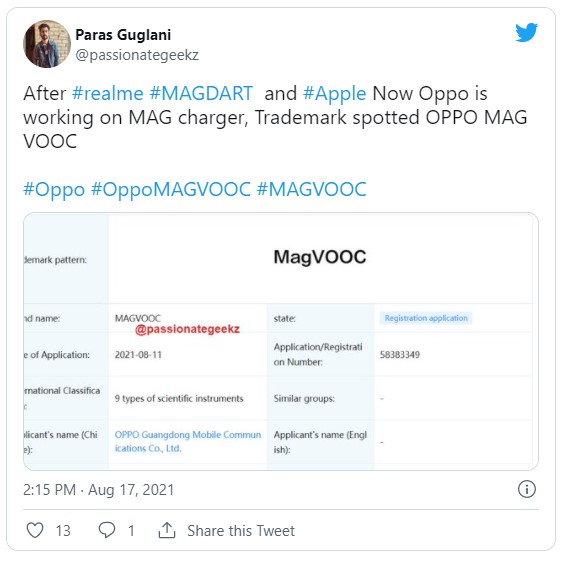
Task: Click the 13 likes count
Action: click(x=63, y=530)
